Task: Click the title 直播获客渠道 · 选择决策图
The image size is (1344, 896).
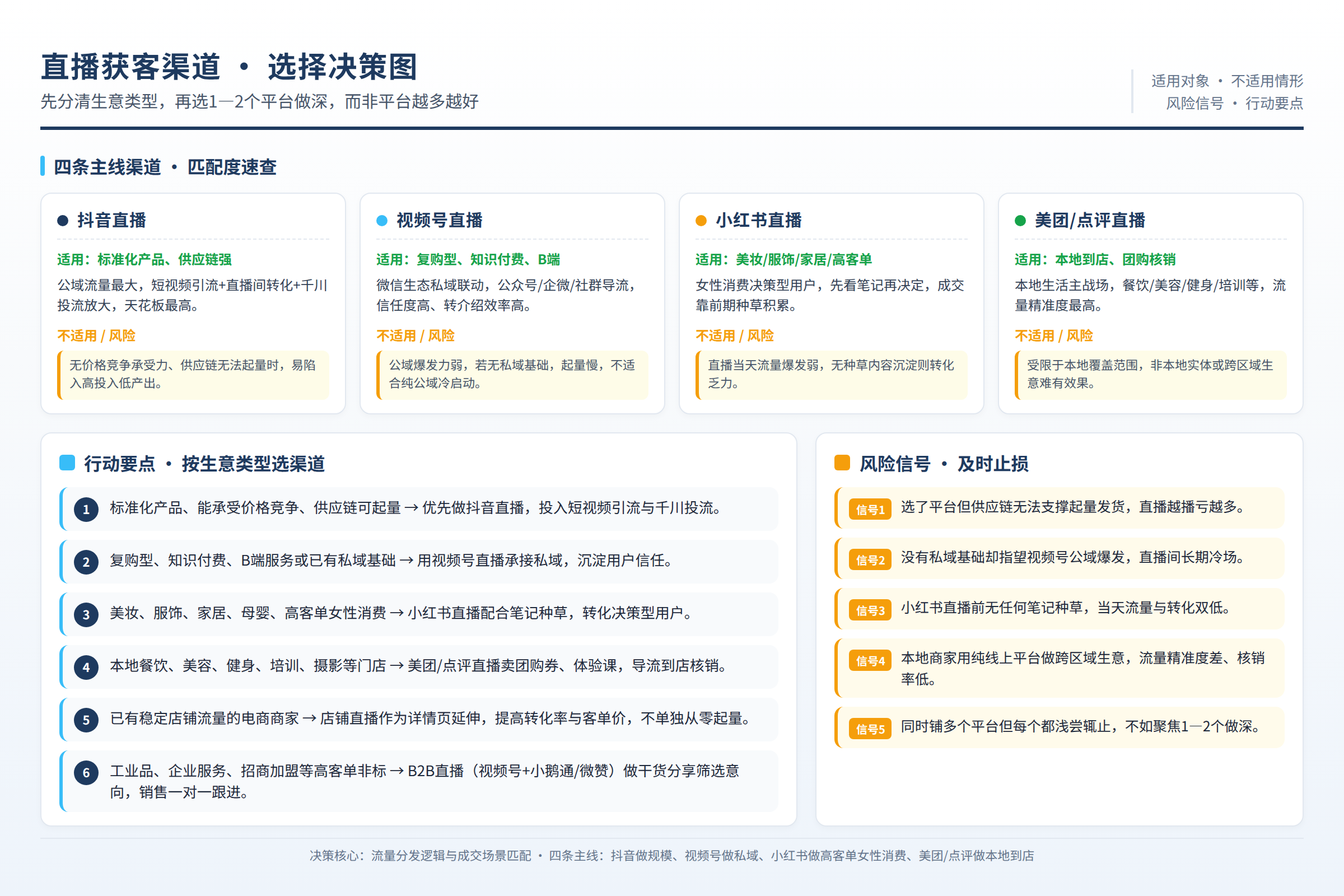Action: pos(230,67)
